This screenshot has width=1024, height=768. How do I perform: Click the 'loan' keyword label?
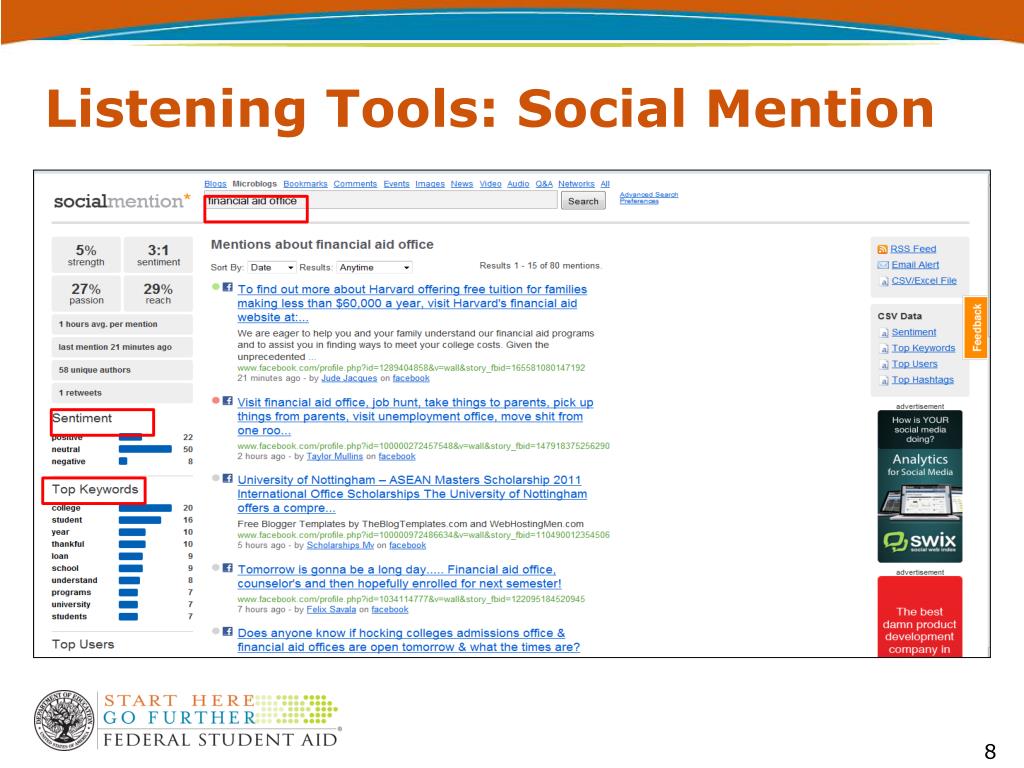click(x=60, y=556)
